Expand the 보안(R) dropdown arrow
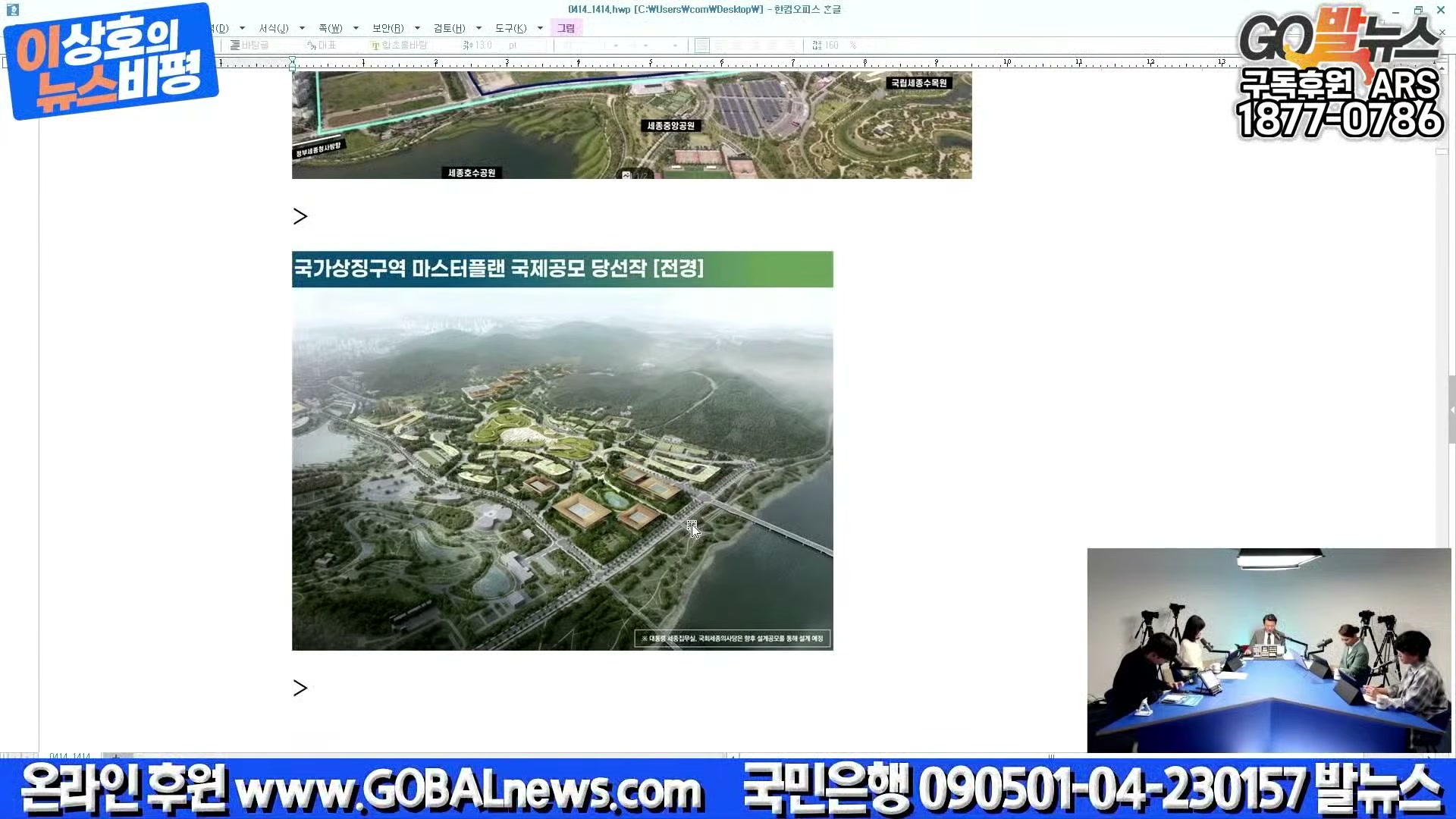This screenshot has width=1456, height=819. pyautogui.click(x=417, y=28)
